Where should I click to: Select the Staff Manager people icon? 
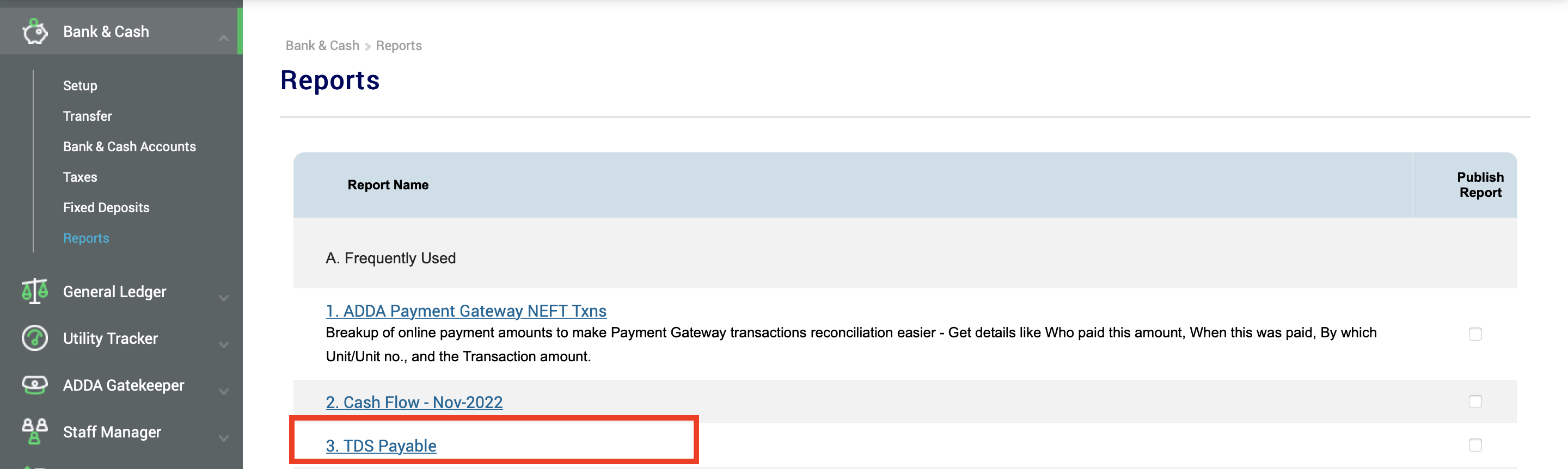coord(35,432)
